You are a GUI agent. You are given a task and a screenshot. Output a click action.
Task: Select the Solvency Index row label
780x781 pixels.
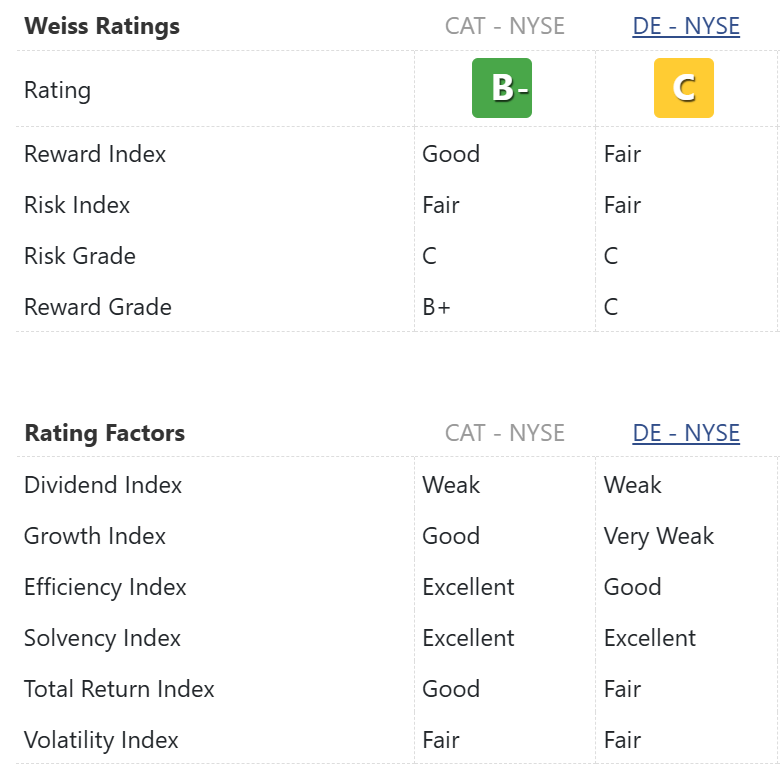click(x=102, y=638)
